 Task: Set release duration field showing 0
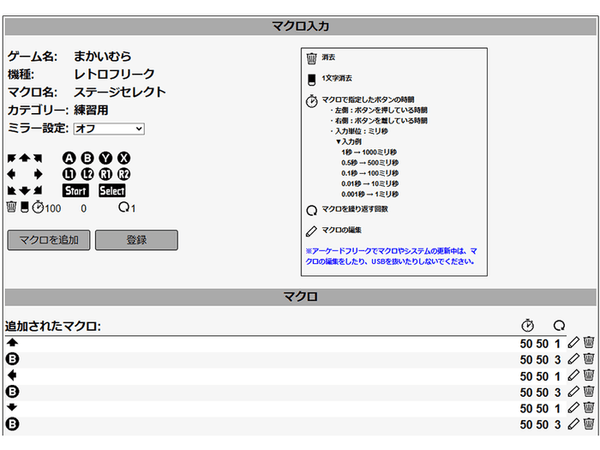tap(83, 209)
